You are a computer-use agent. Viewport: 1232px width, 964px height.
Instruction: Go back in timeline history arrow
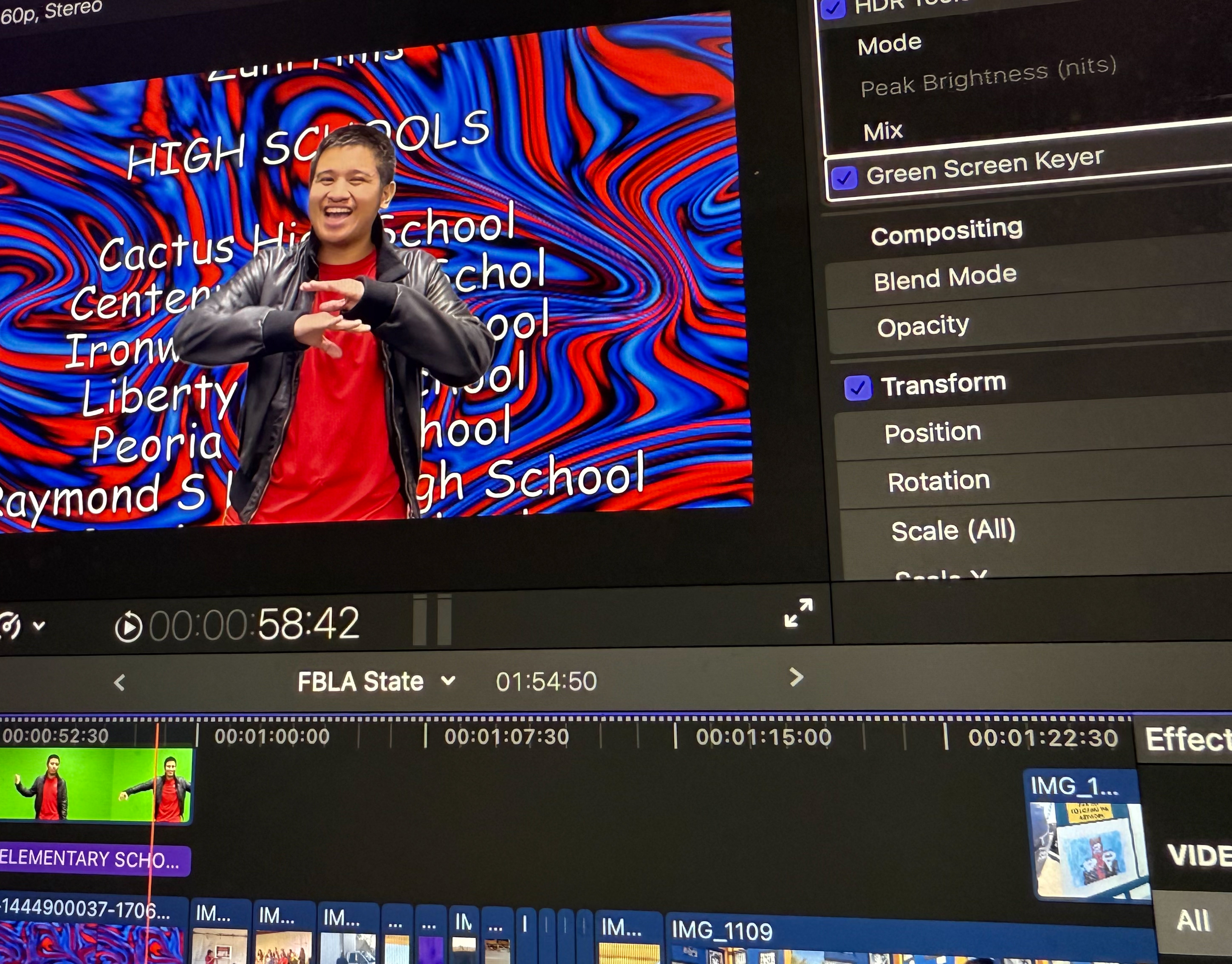(119, 683)
